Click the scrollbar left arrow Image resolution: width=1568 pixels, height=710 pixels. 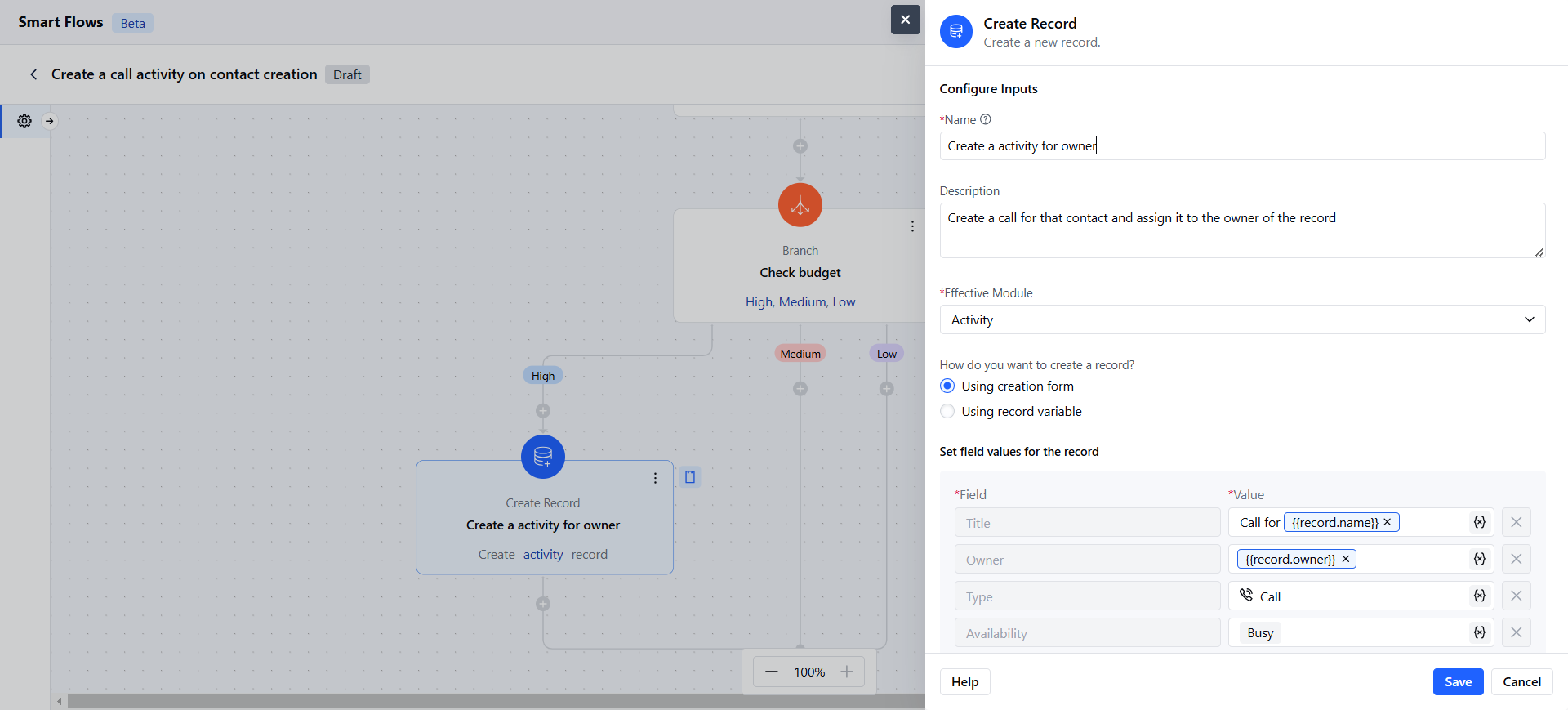[x=59, y=701]
